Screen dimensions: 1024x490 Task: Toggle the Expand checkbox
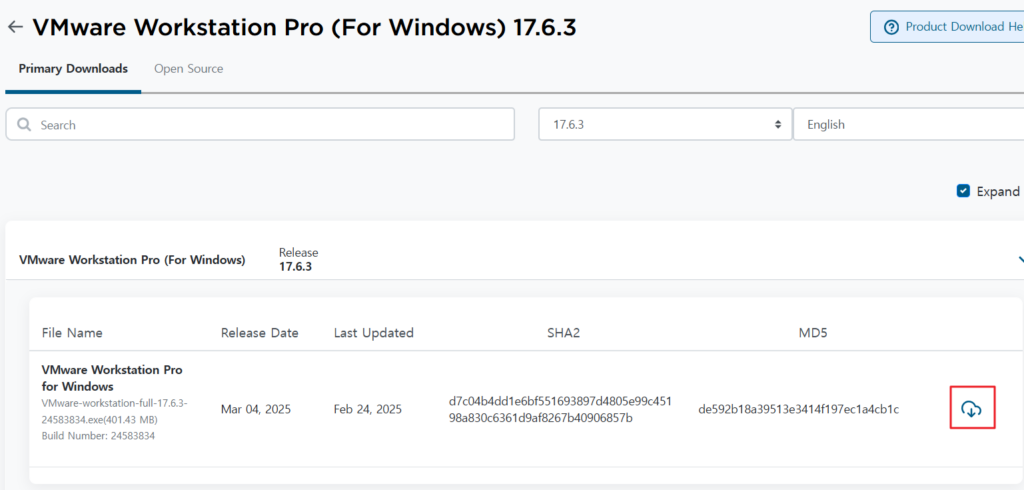(x=963, y=191)
